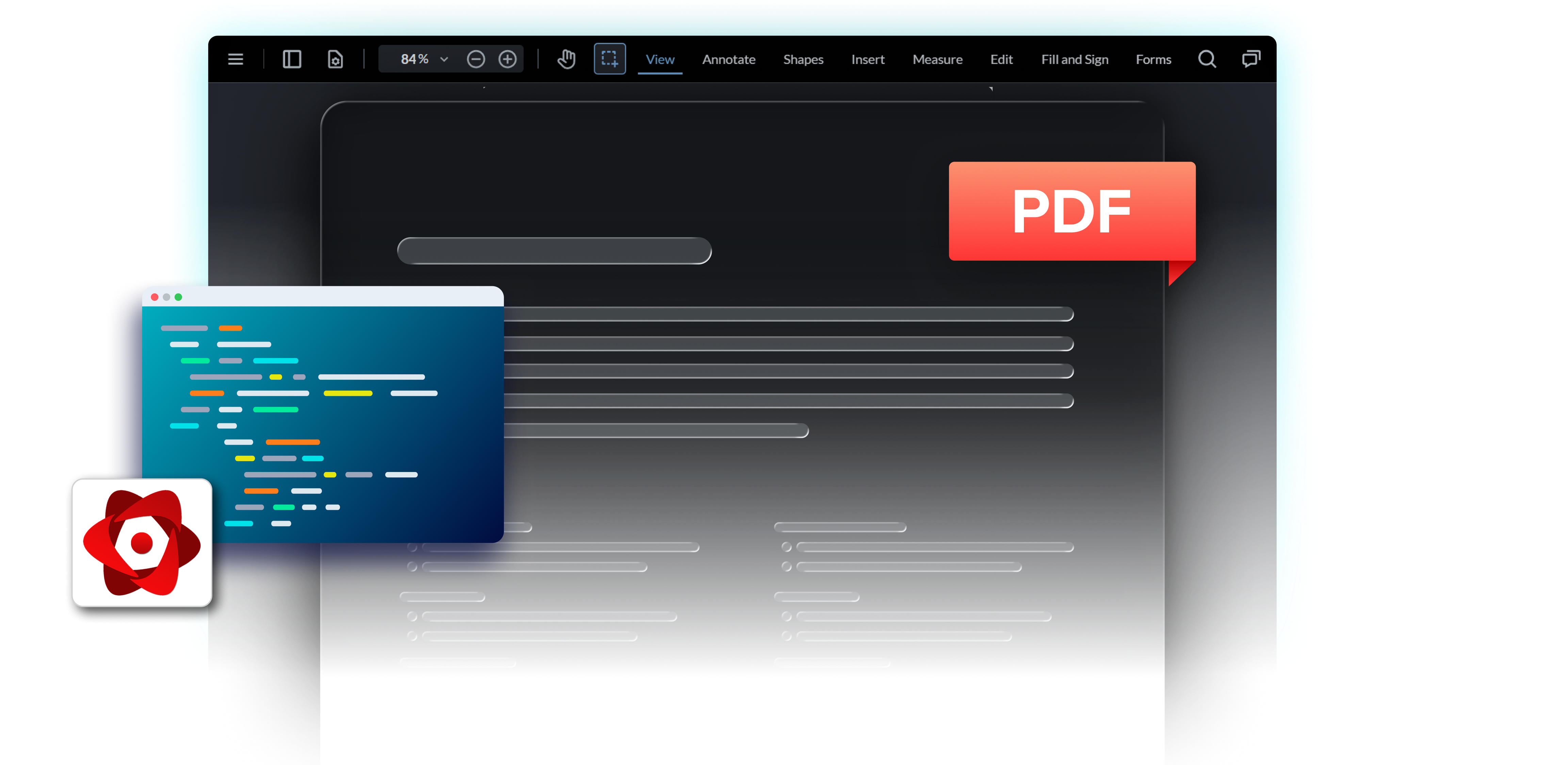
Task: Click the 84 % zoom value text
Action: (414, 59)
